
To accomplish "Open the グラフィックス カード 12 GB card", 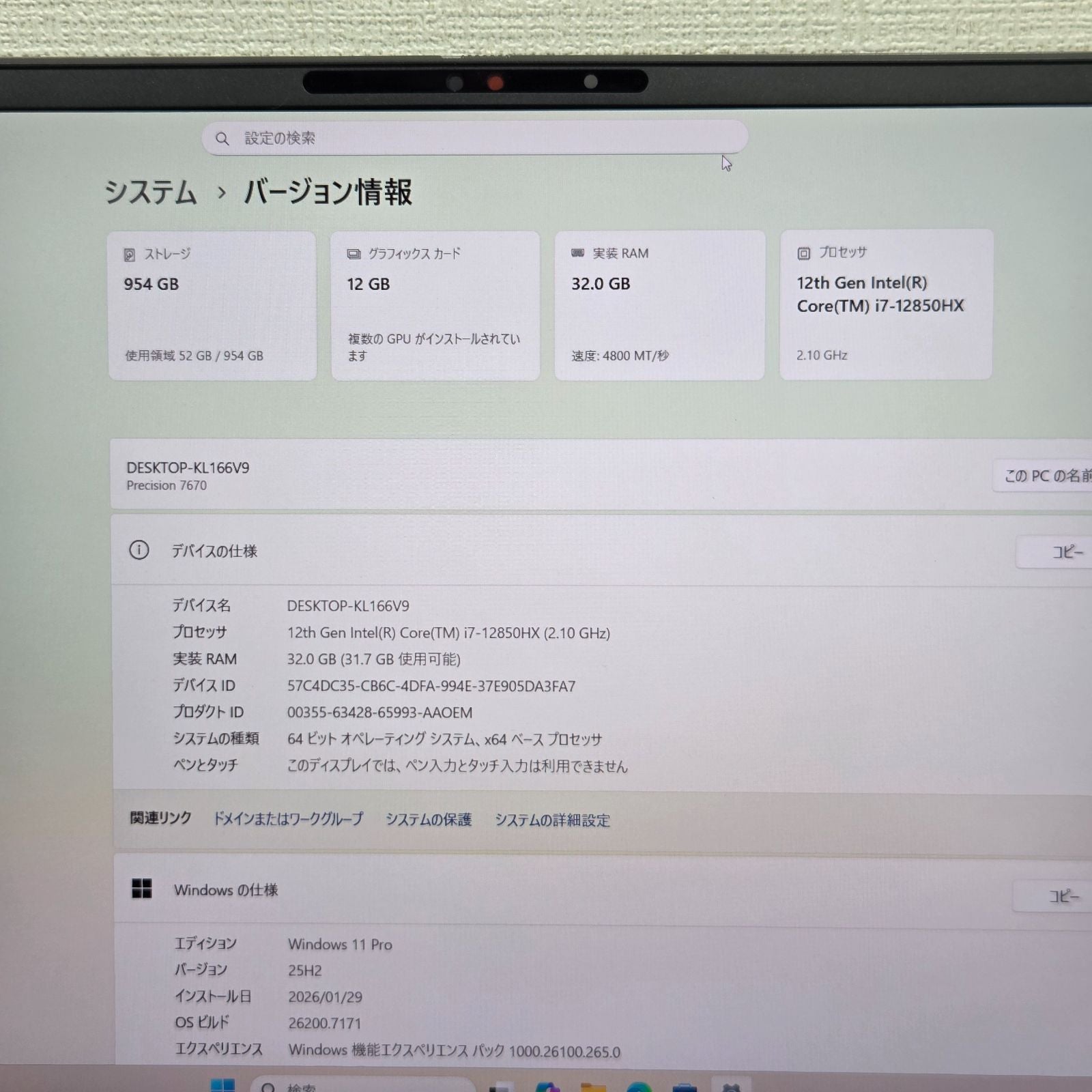I will click(x=435, y=305).
